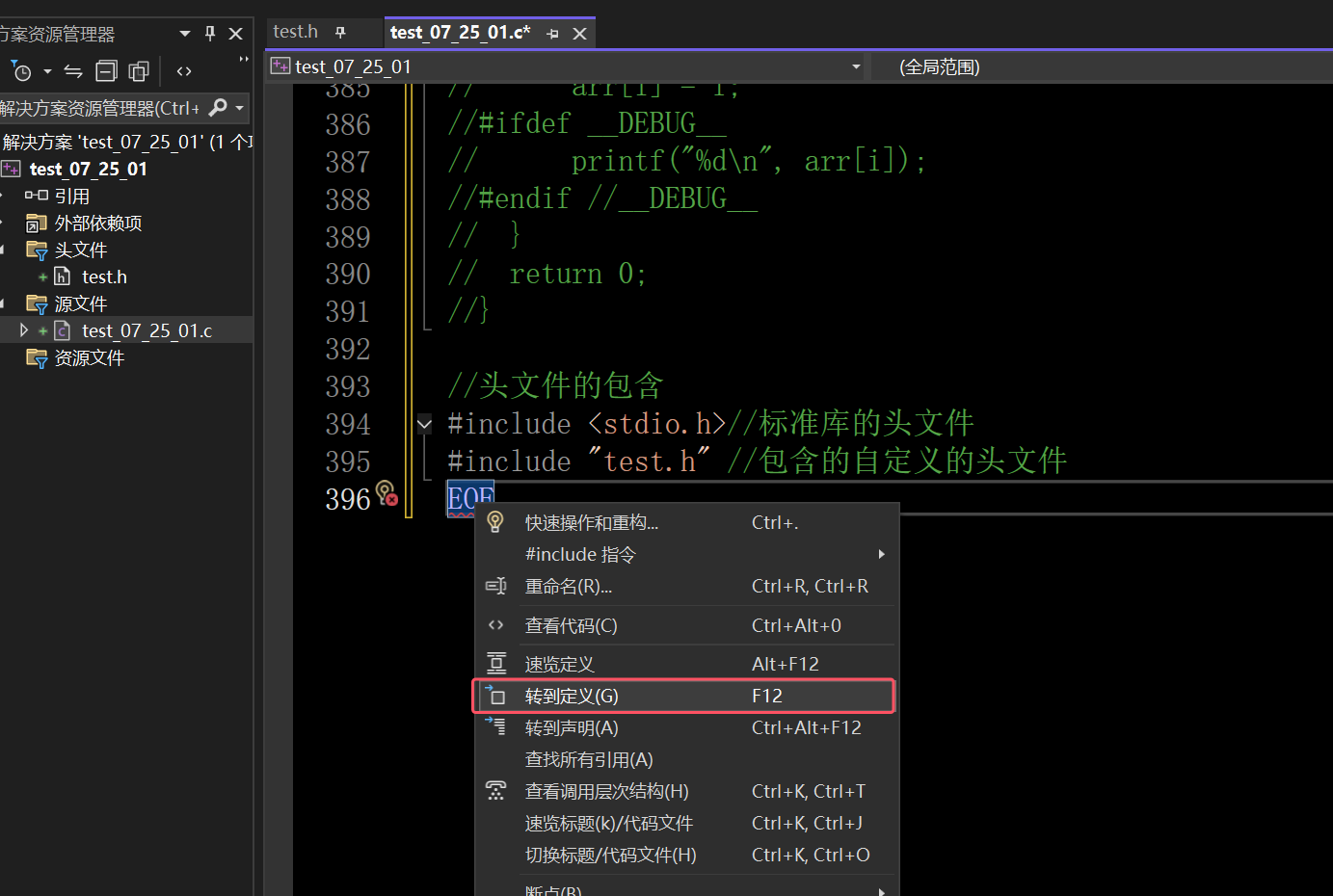Open the search options dropdown arrow
This screenshot has width=1333, height=896.
(239, 108)
